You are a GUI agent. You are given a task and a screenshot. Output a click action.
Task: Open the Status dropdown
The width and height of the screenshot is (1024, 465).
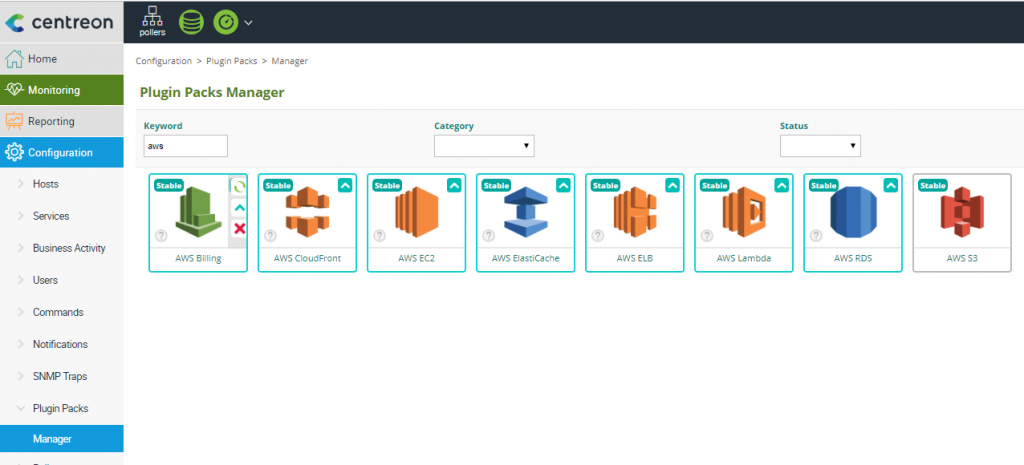820,146
